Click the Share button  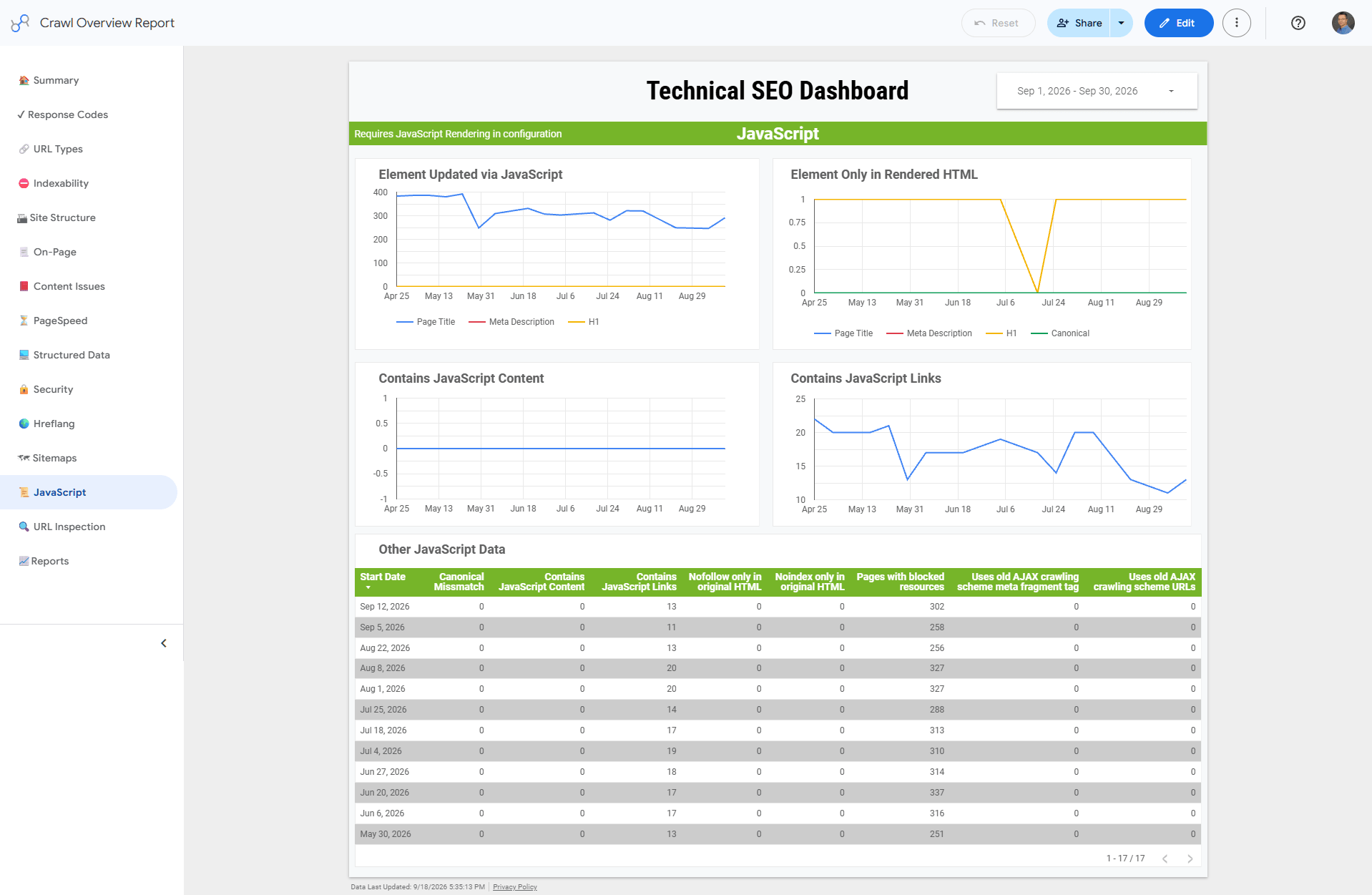(x=1079, y=23)
